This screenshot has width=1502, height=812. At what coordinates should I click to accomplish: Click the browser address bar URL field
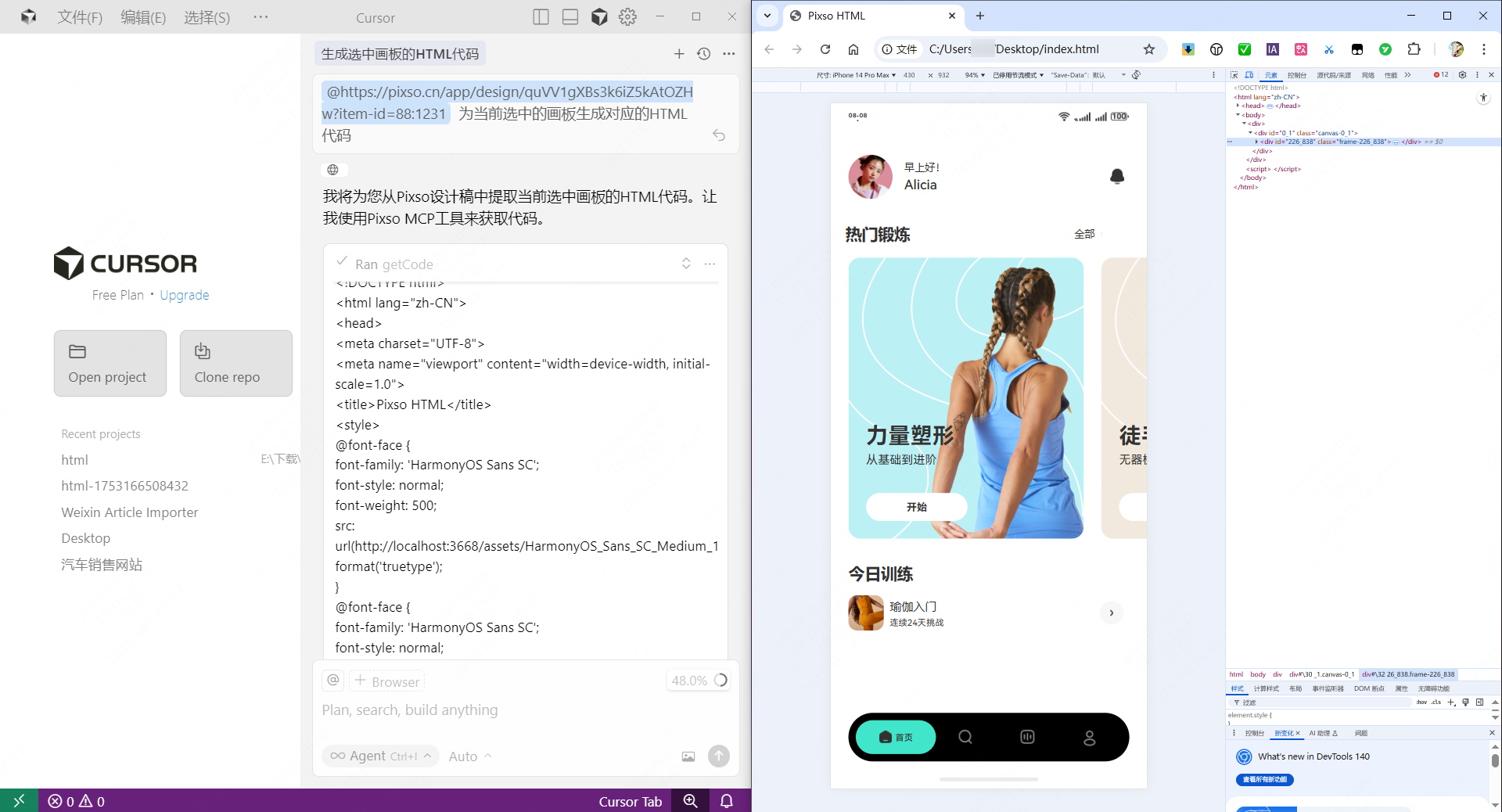[x=1017, y=49]
